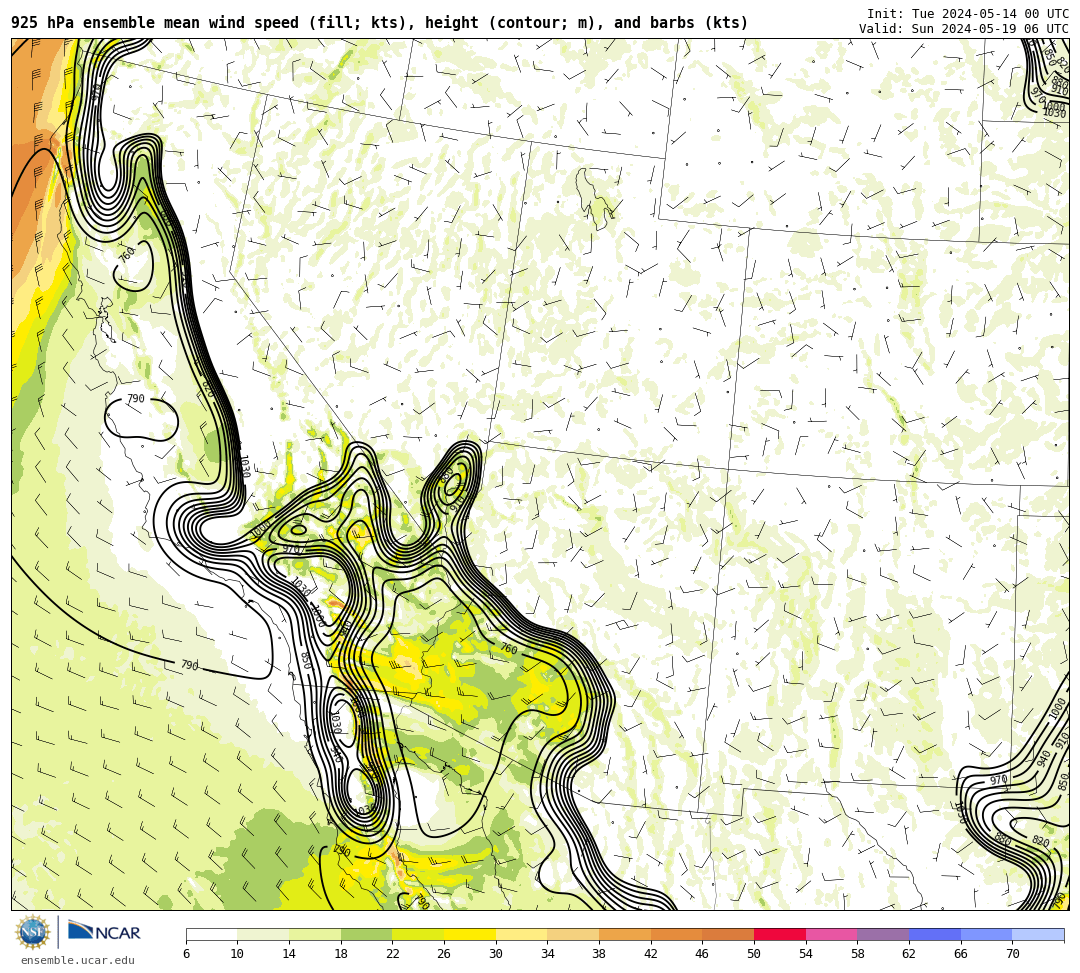Click the map title about 925 hPa wind speed
Screen dimensions: 1080x973
click(x=380, y=23)
